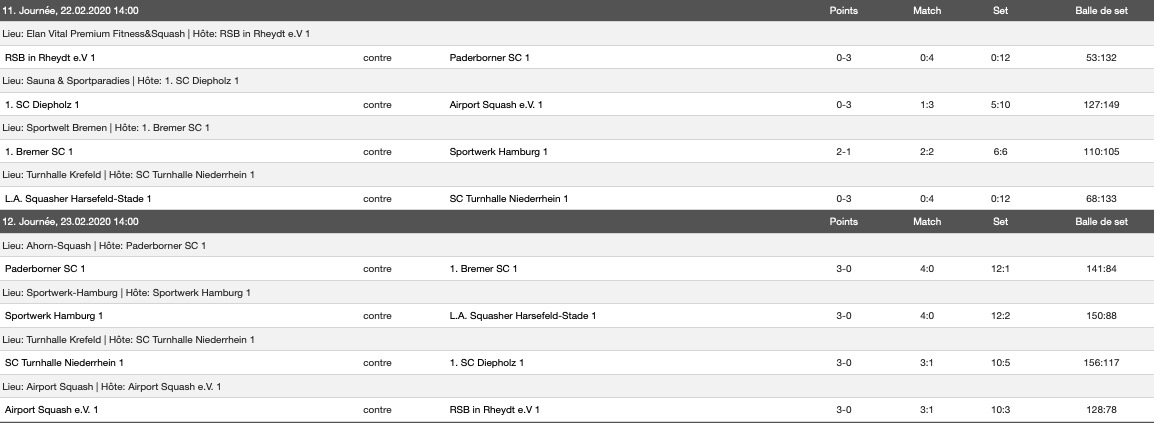Click the 2-1 points result

coord(844,152)
